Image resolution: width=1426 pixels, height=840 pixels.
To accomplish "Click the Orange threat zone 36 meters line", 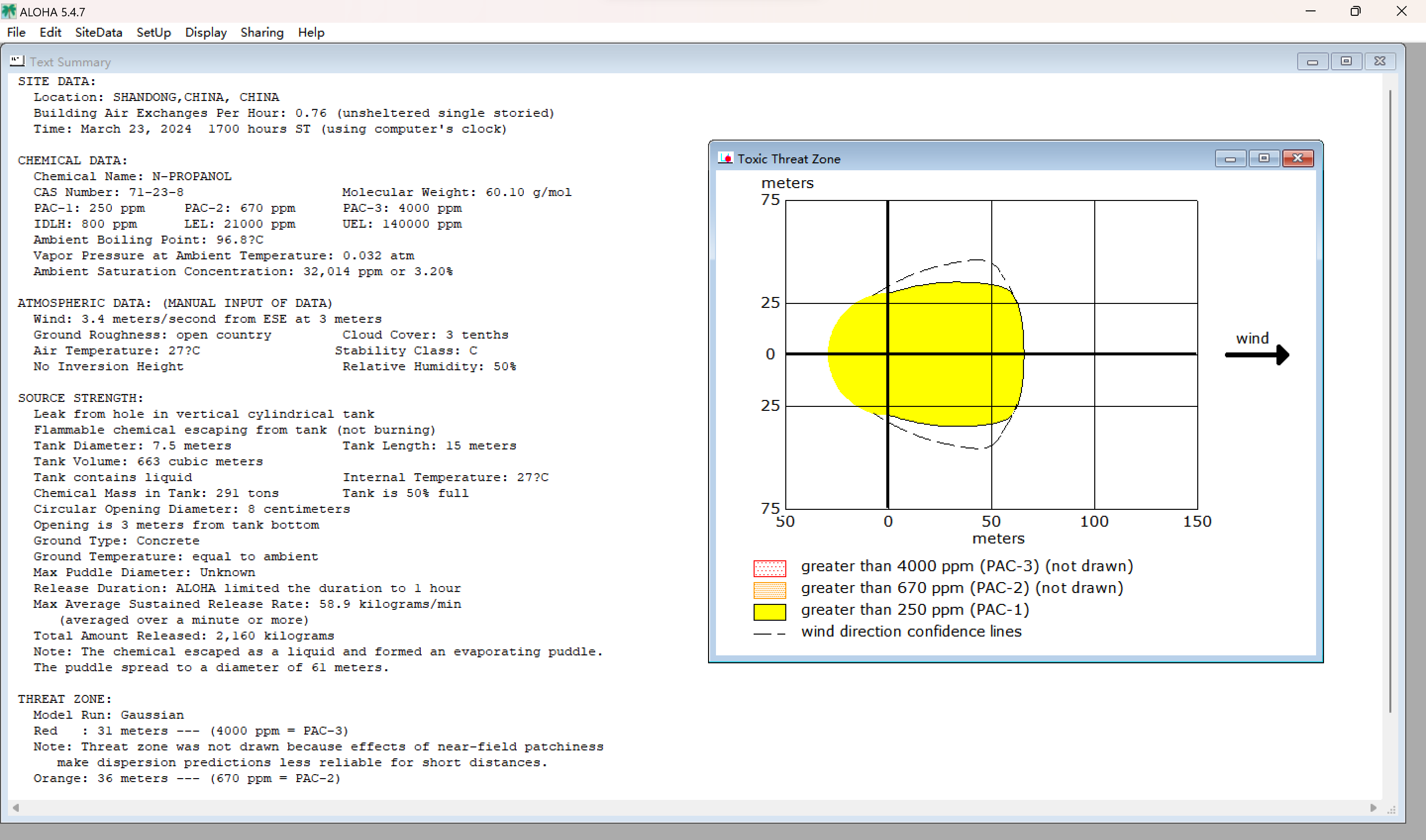I will (187, 779).
